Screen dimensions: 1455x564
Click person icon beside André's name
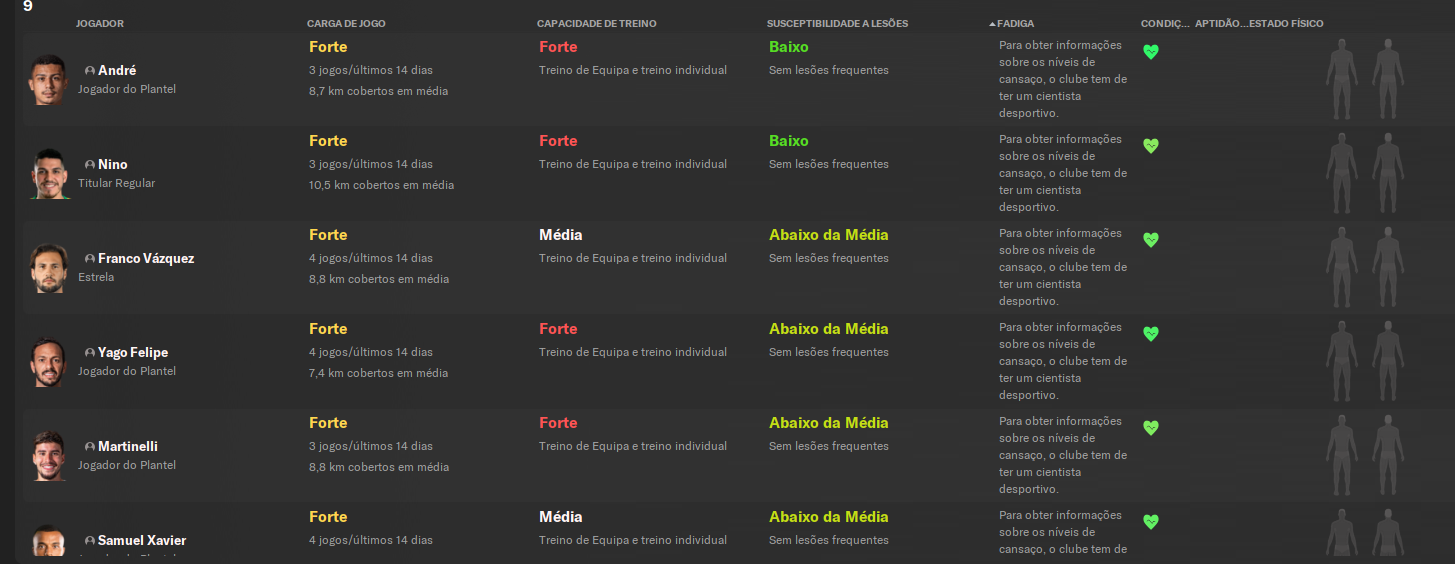tap(90, 71)
